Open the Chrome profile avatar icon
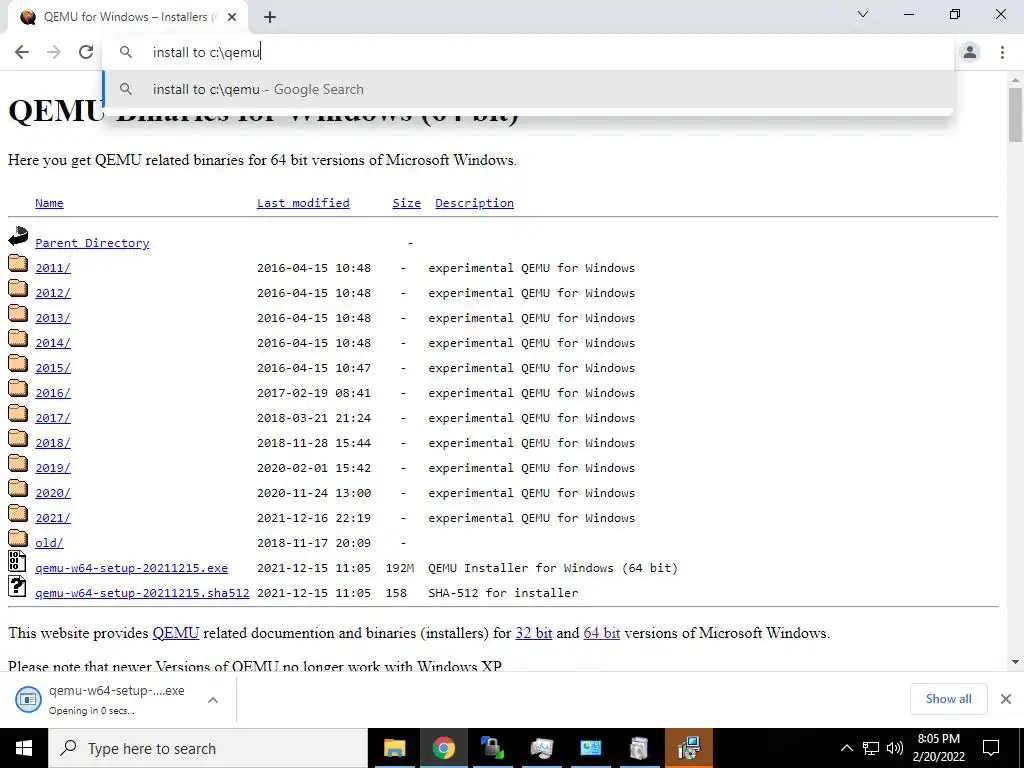 [x=970, y=52]
